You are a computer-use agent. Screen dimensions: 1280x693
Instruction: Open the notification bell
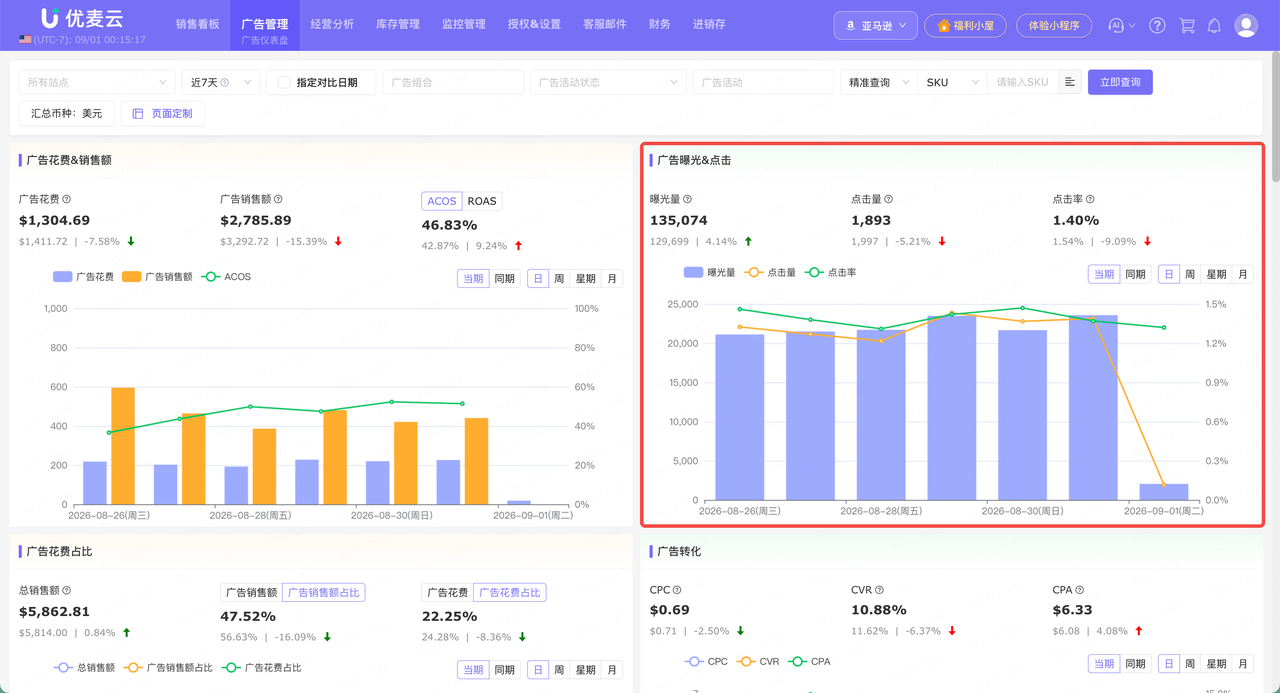click(x=1214, y=26)
